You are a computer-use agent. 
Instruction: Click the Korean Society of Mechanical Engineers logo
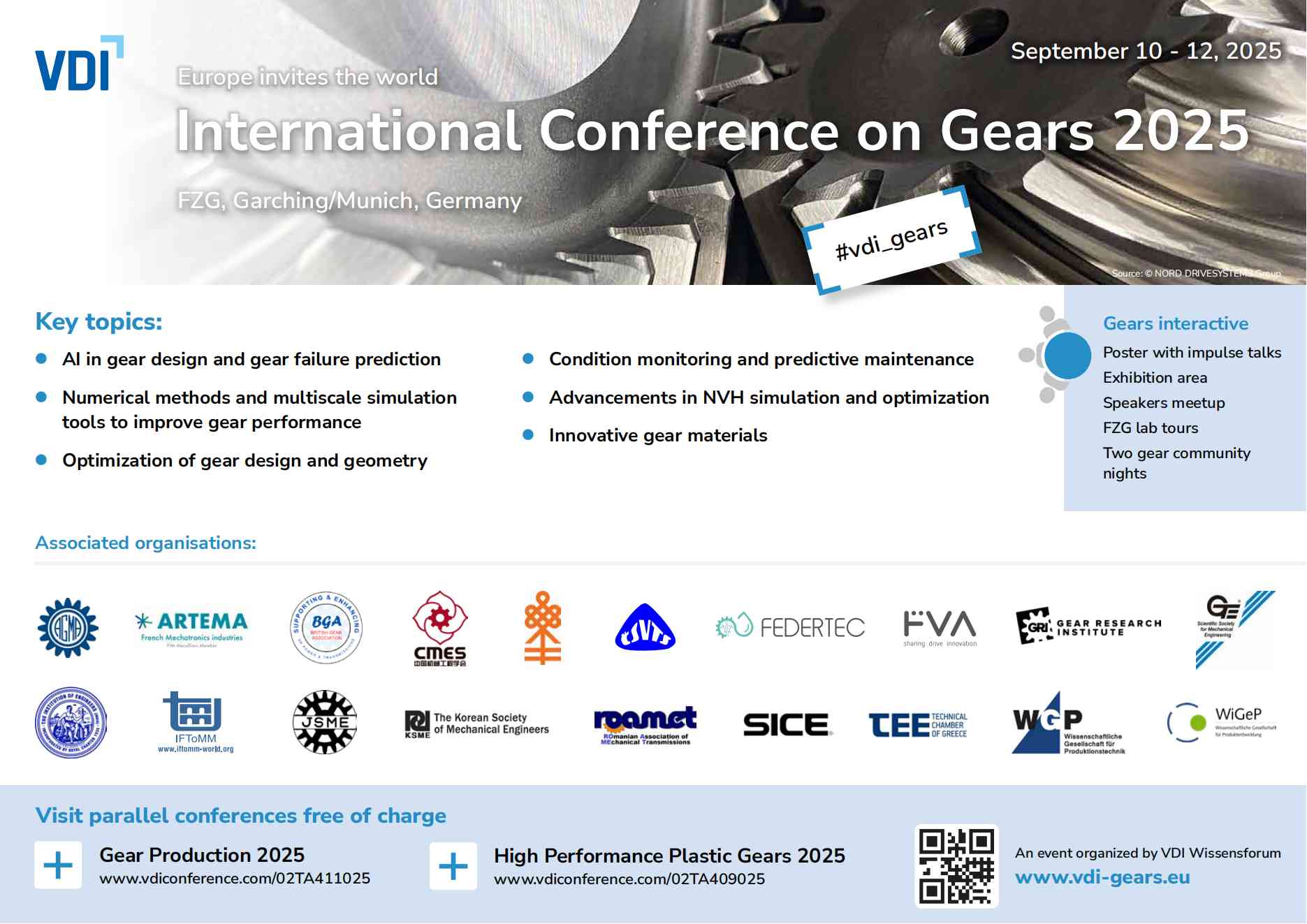477,724
